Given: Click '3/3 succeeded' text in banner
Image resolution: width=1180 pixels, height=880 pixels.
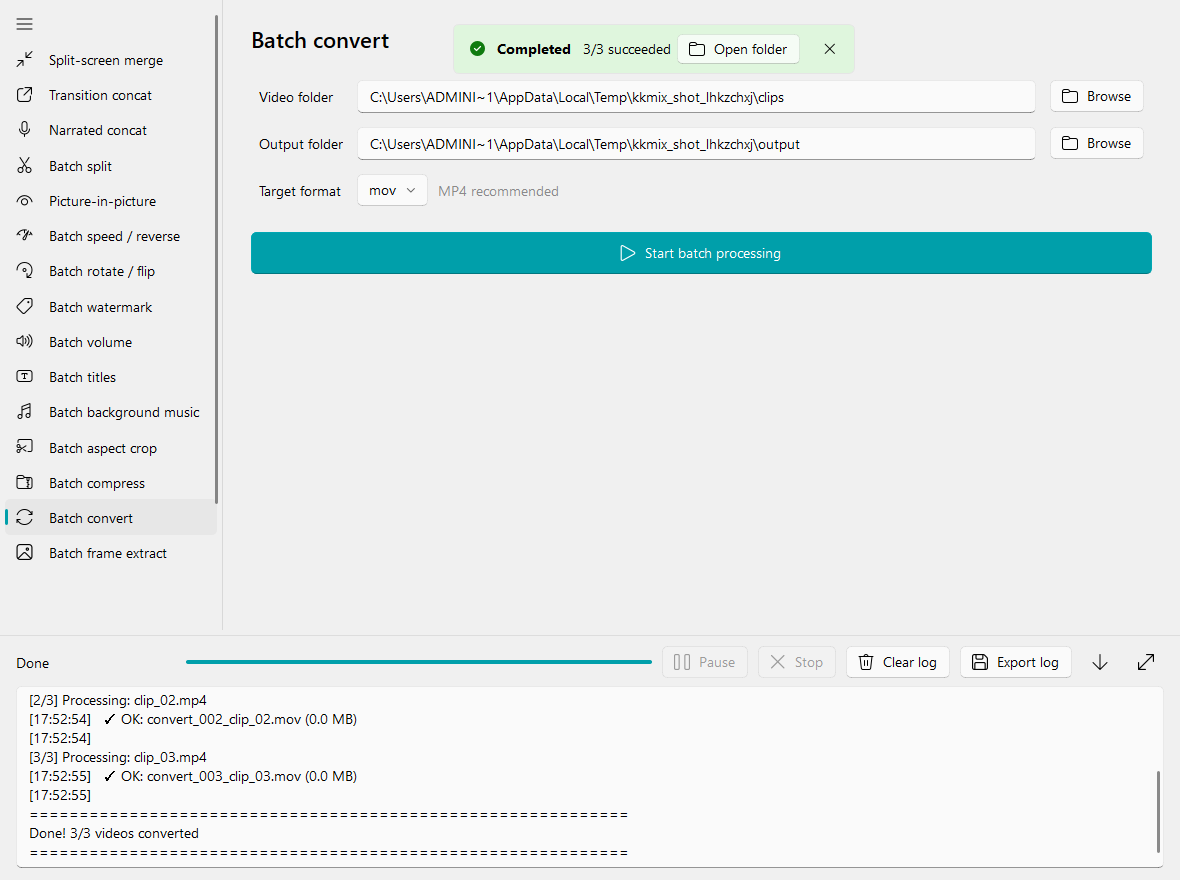Looking at the screenshot, I should (x=626, y=49).
